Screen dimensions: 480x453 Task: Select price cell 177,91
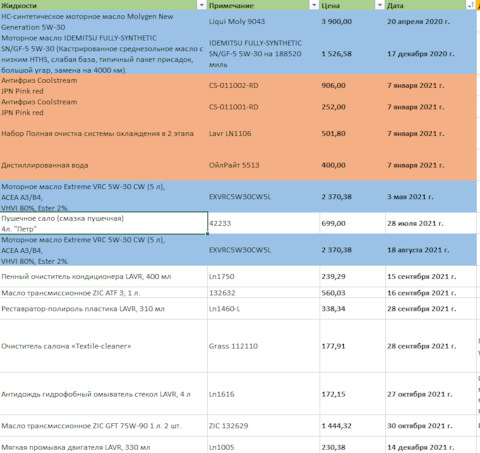(352, 346)
